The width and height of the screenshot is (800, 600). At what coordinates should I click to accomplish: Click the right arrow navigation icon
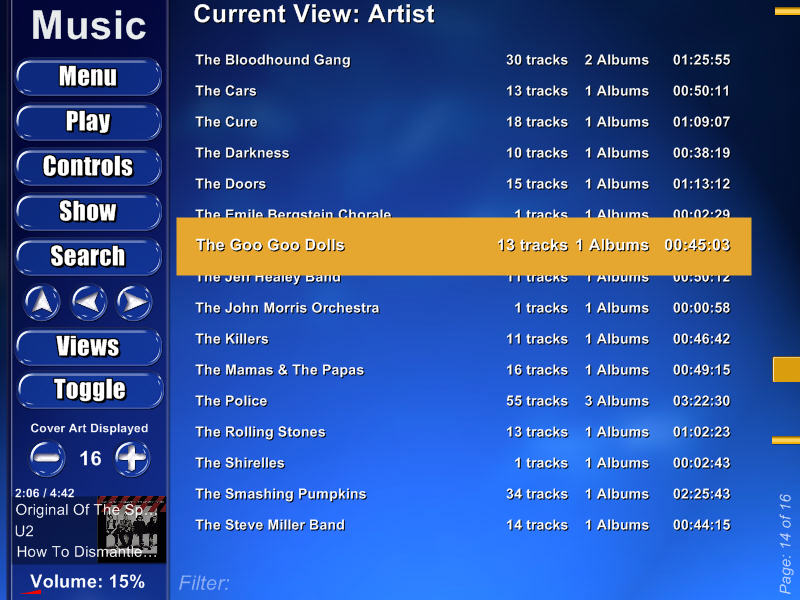click(x=134, y=303)
